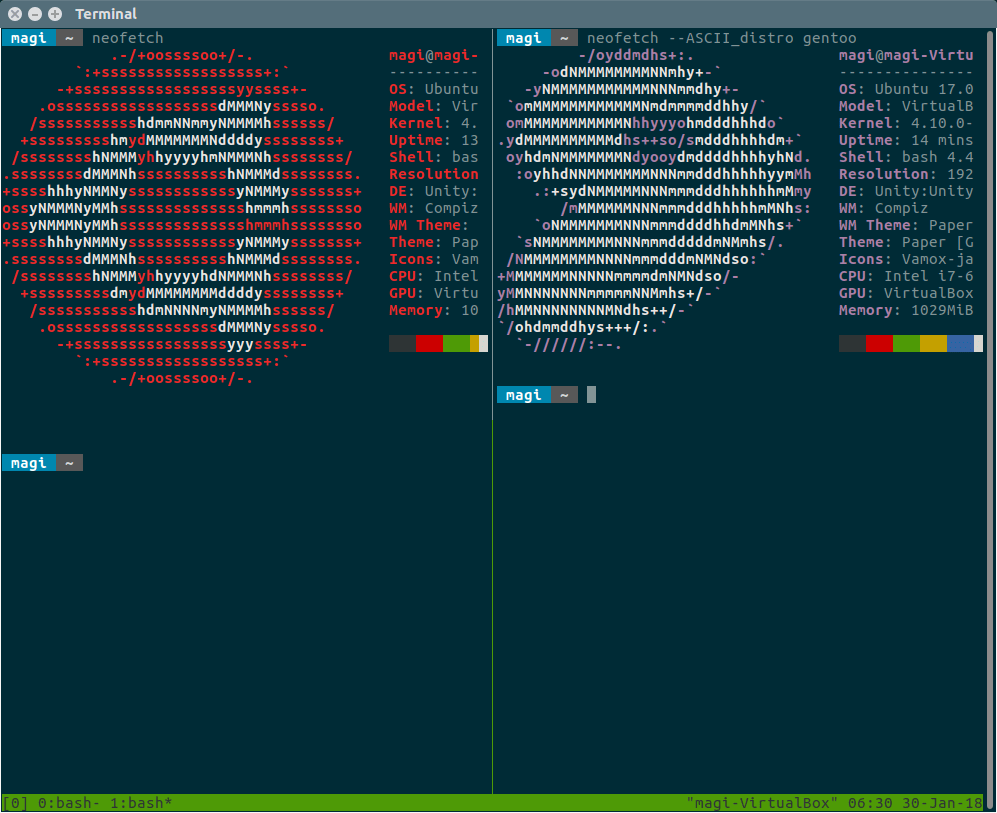Click the Gentoo ASCII logo in right pane

(x=655, y=200)
